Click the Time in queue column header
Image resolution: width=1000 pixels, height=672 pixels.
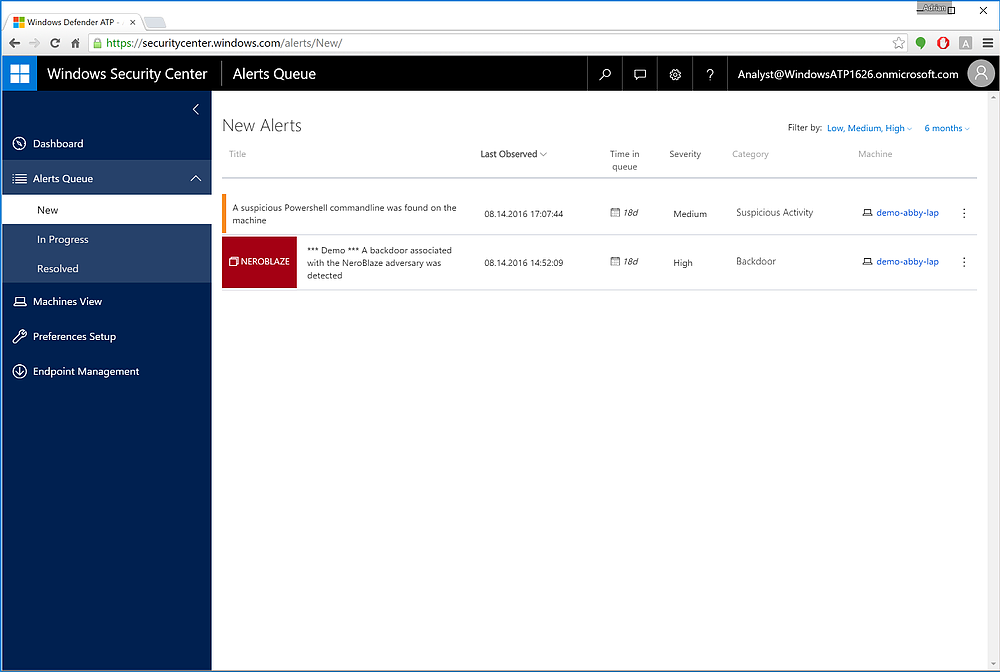coord(624,160)
